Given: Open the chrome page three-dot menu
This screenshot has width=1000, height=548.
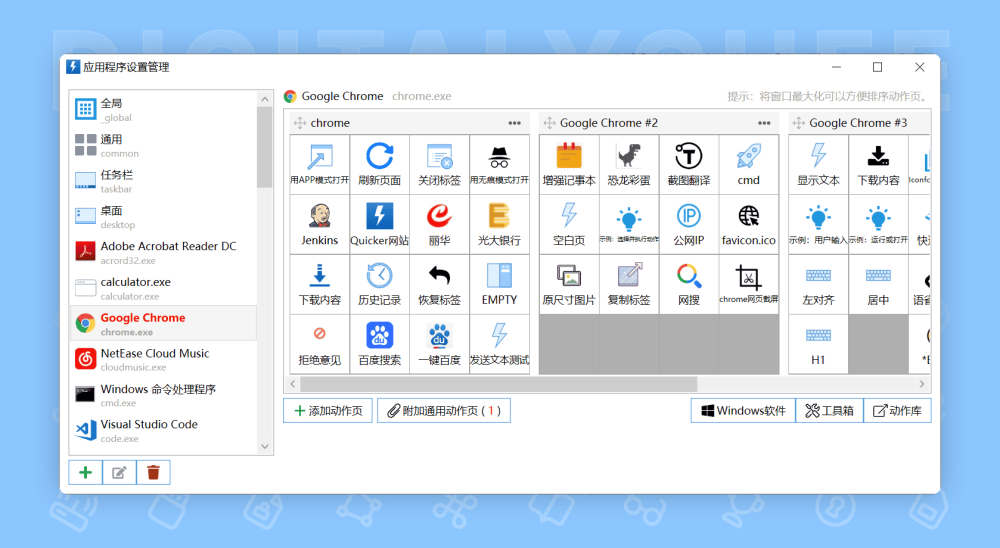Looking at the screenshot, I should point(515,123).
